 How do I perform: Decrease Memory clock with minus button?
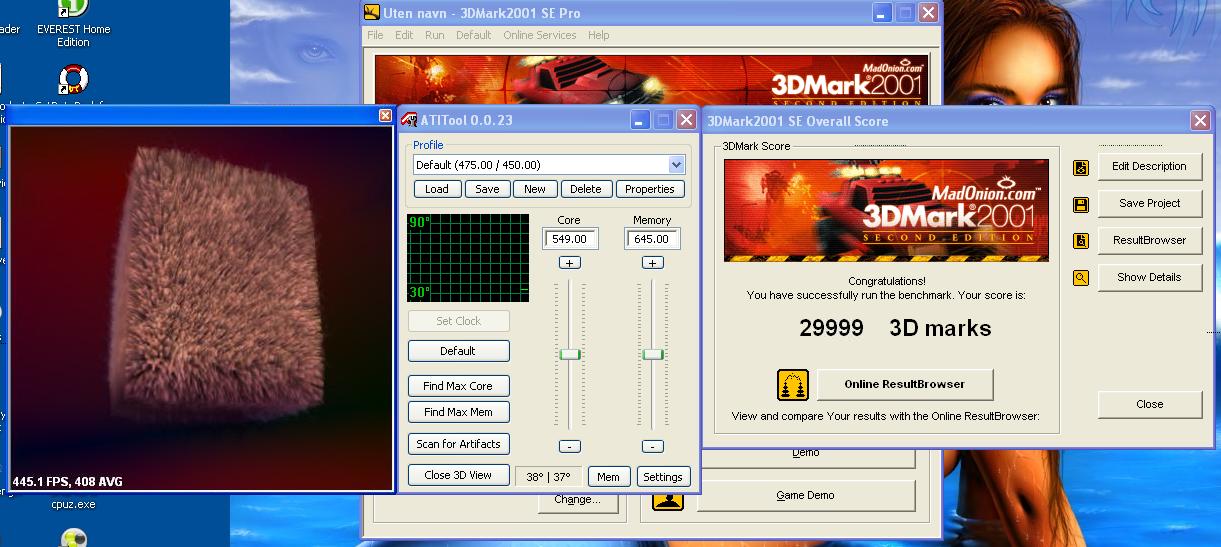652,446
